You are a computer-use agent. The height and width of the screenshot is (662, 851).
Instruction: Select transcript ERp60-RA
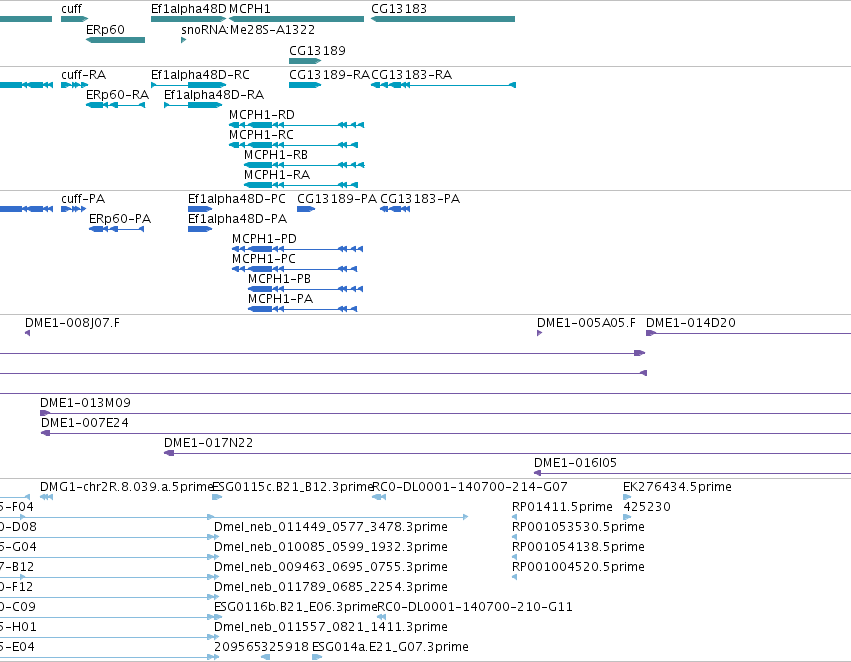click(115, 105)
